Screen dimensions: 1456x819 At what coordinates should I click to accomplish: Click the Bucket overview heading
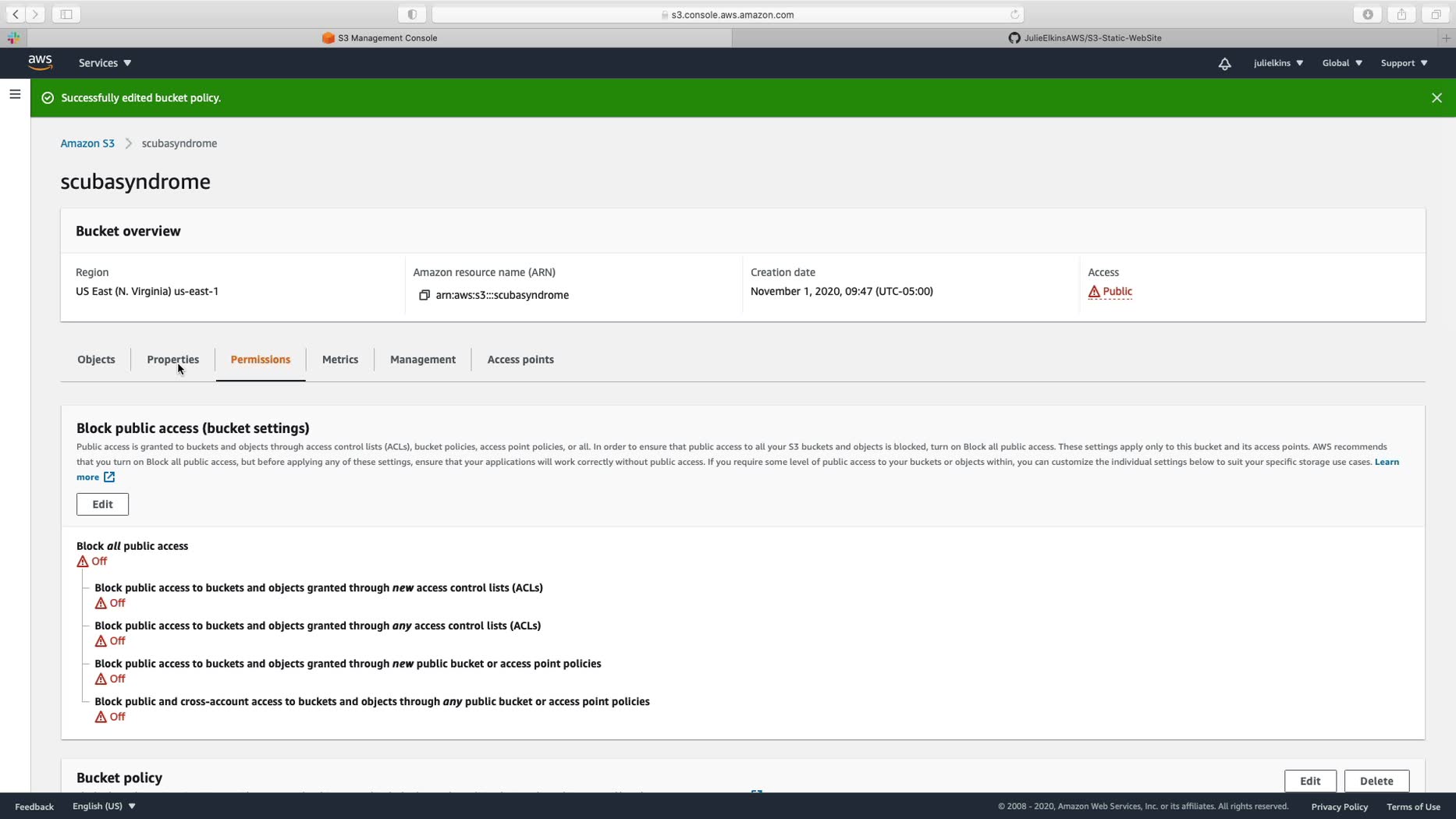tap(128, 232)
